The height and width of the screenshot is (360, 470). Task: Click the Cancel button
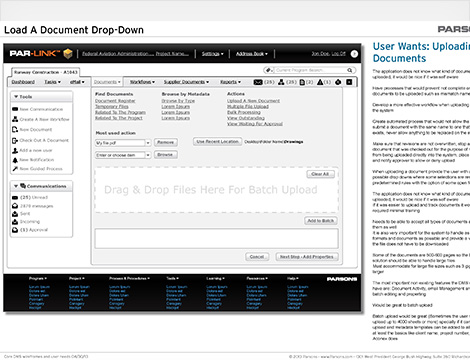click(x=257, y=257)
